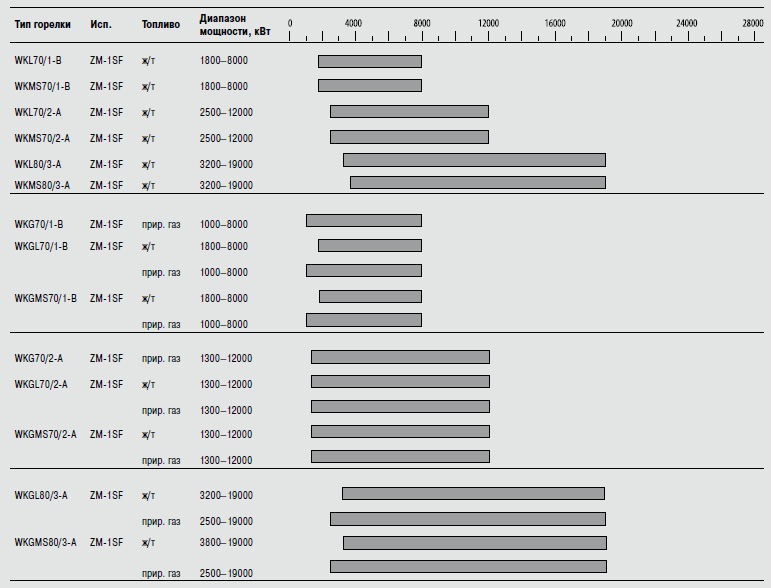
Task: Select the WKGL70/2-A row label
Action: coord(41,384)
